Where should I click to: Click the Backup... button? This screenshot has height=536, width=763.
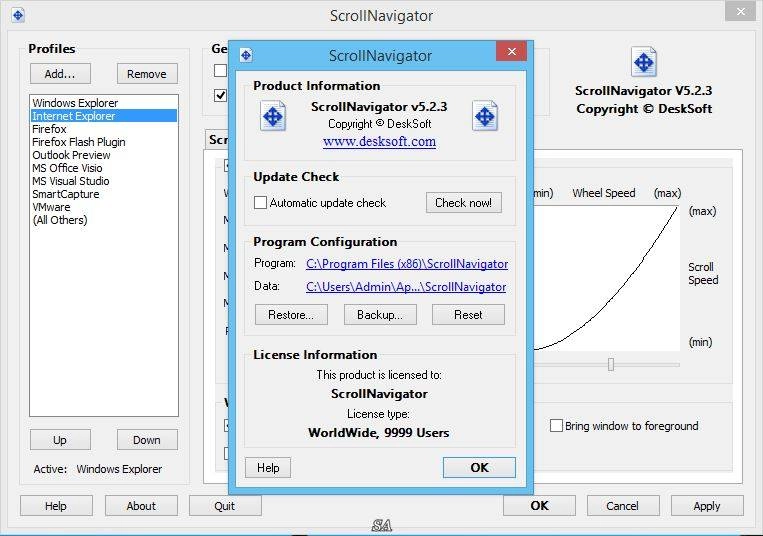pyautogui.click(x=380, y=315)
